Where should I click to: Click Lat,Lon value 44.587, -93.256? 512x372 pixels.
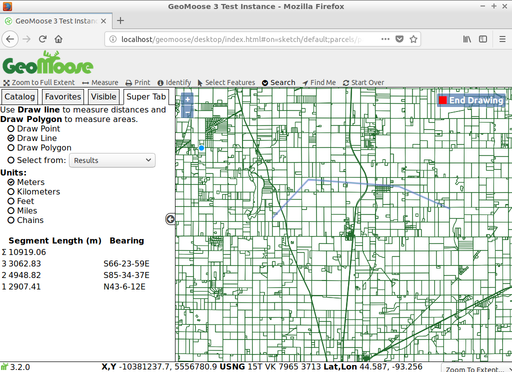click(390, 367)
